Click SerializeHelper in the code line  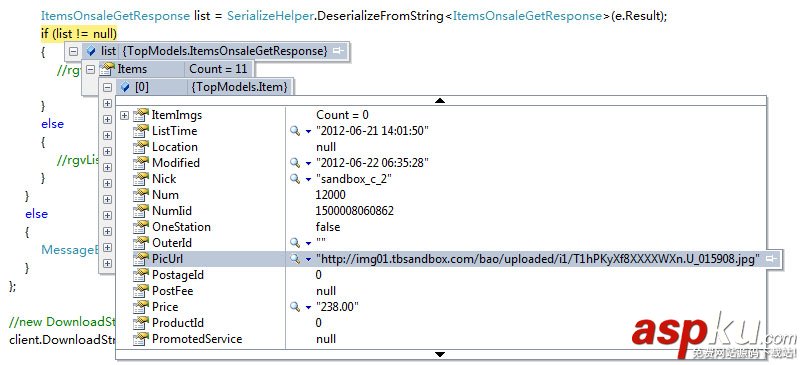pyautogui.click(x=270, y=16)
